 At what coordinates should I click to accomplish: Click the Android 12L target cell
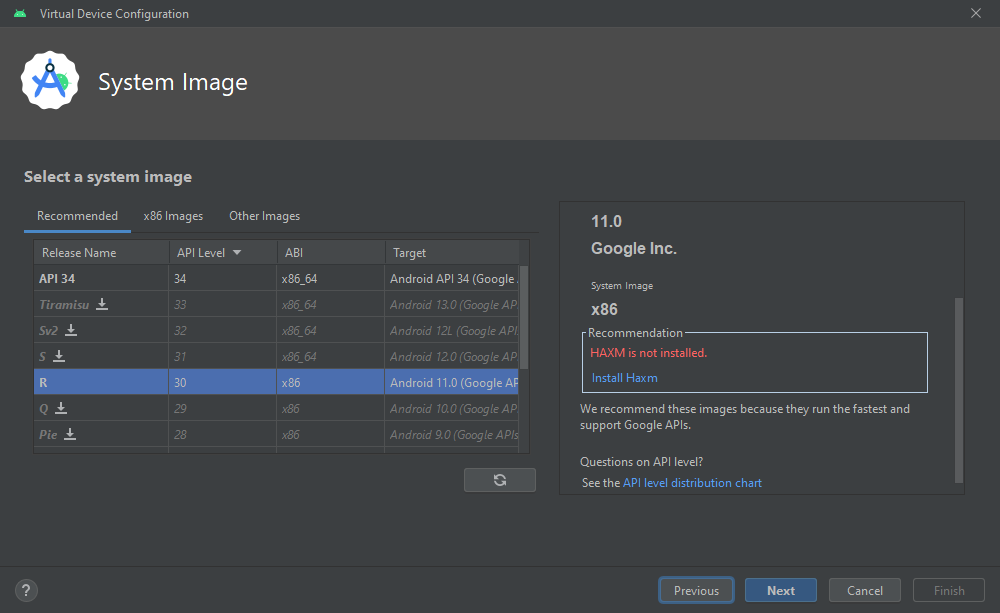click(452, 330)
